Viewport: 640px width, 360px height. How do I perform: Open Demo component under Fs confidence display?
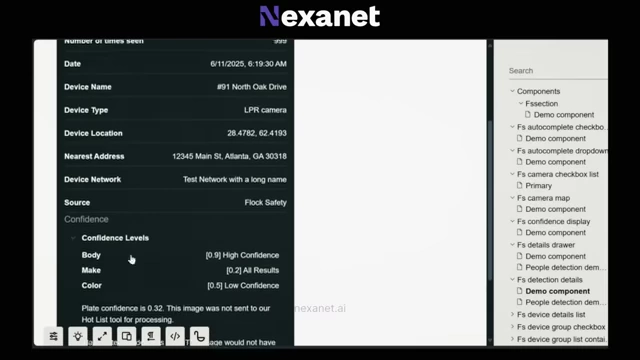pos(556,233)
